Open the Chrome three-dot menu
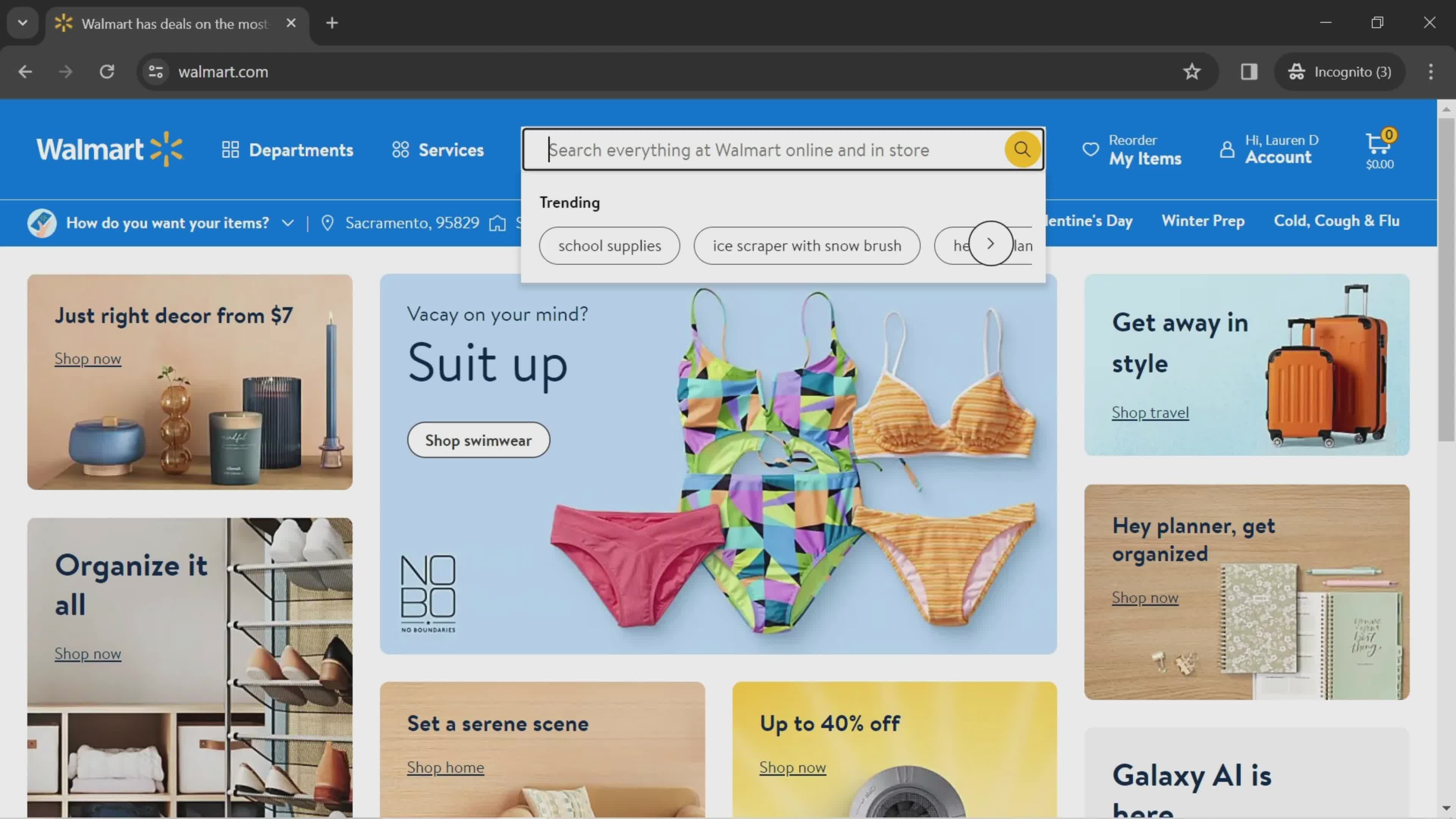This screenshot has width=1456, height=819. (1431, 72)
